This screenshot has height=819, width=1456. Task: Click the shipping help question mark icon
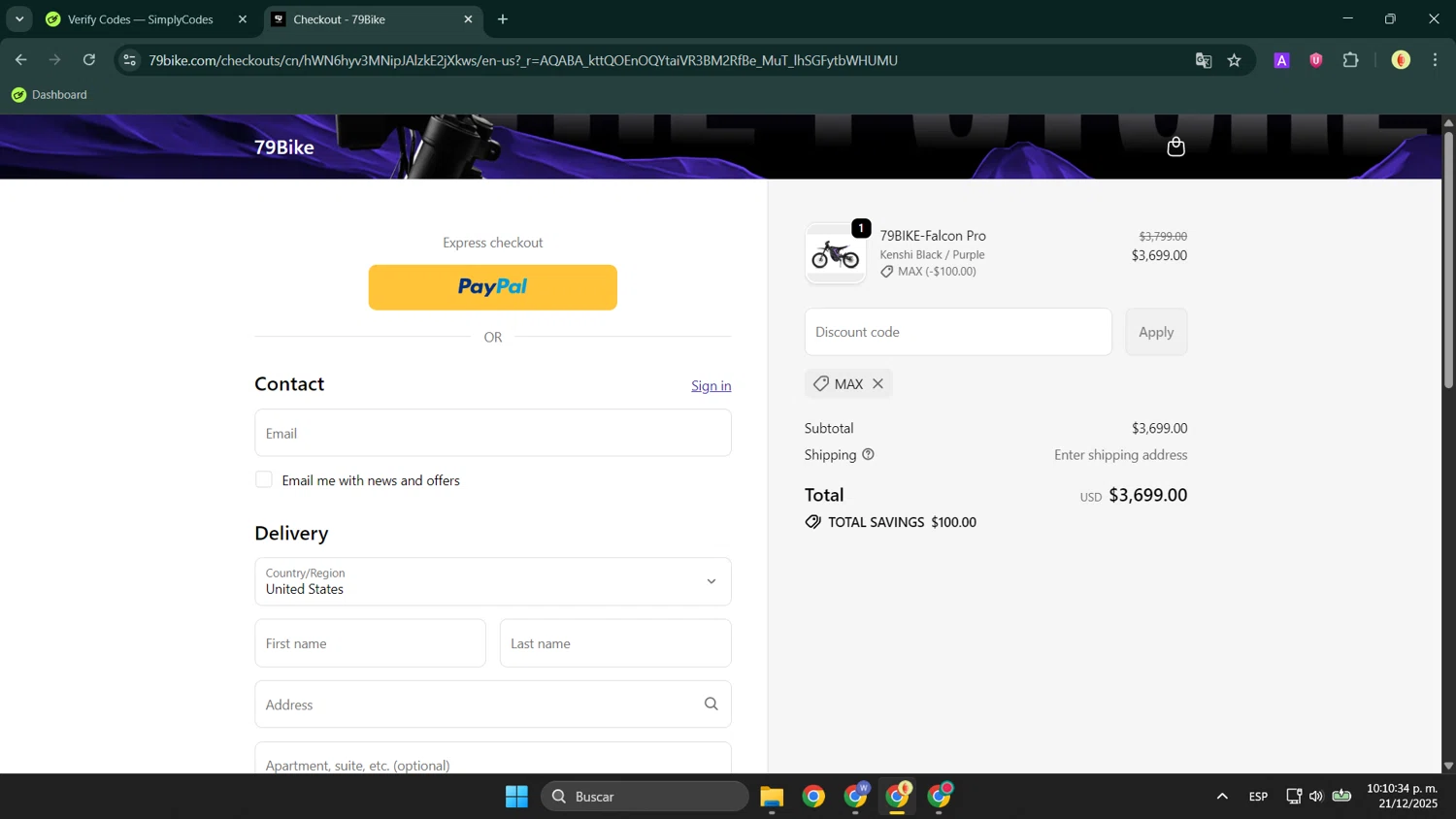coord(868,454)
